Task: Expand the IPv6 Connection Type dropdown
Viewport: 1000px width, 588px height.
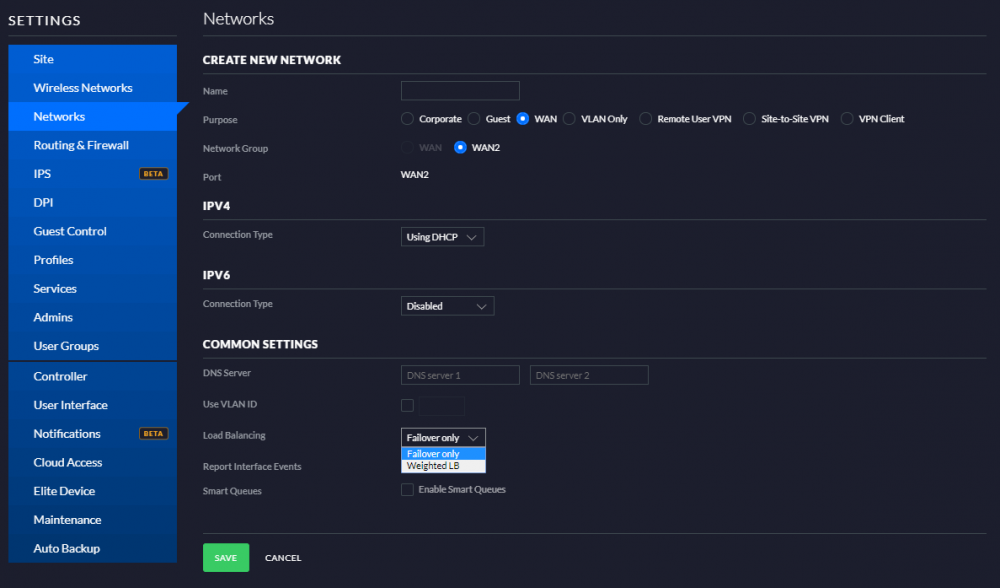Action: pos(447,306)
